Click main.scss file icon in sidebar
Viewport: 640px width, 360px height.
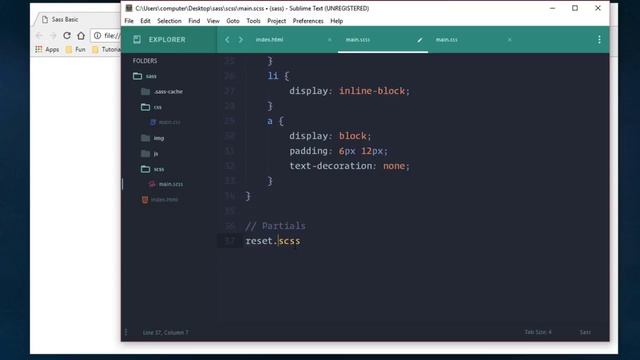152,184
